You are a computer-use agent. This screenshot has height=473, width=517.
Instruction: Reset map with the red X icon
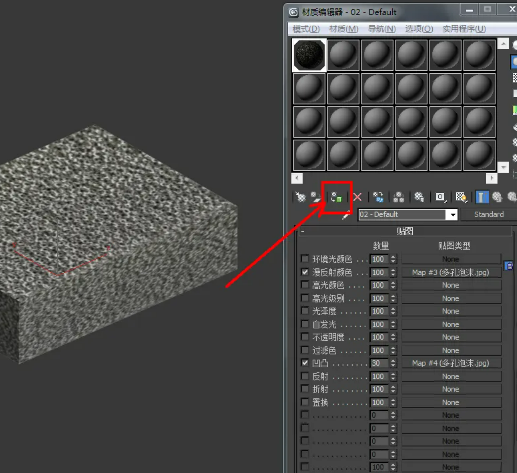(x=357, y=197)
